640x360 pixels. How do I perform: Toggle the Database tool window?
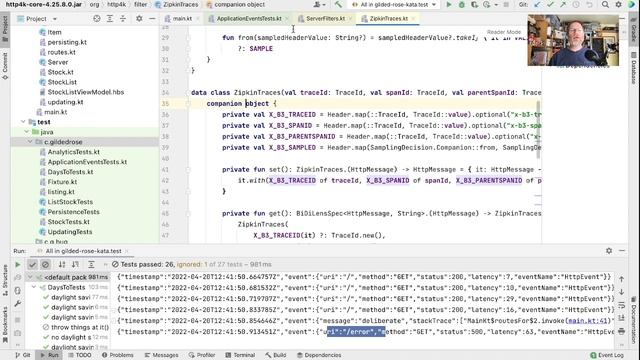(634, 68)
